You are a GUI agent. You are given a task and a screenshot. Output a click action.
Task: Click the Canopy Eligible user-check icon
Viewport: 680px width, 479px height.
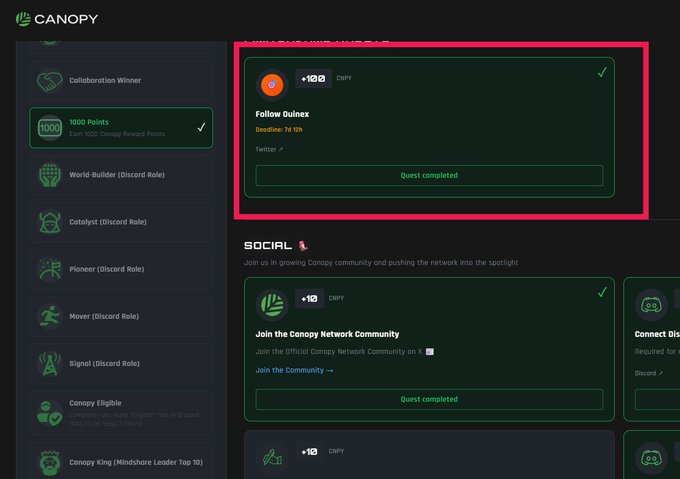pos(49,413)
